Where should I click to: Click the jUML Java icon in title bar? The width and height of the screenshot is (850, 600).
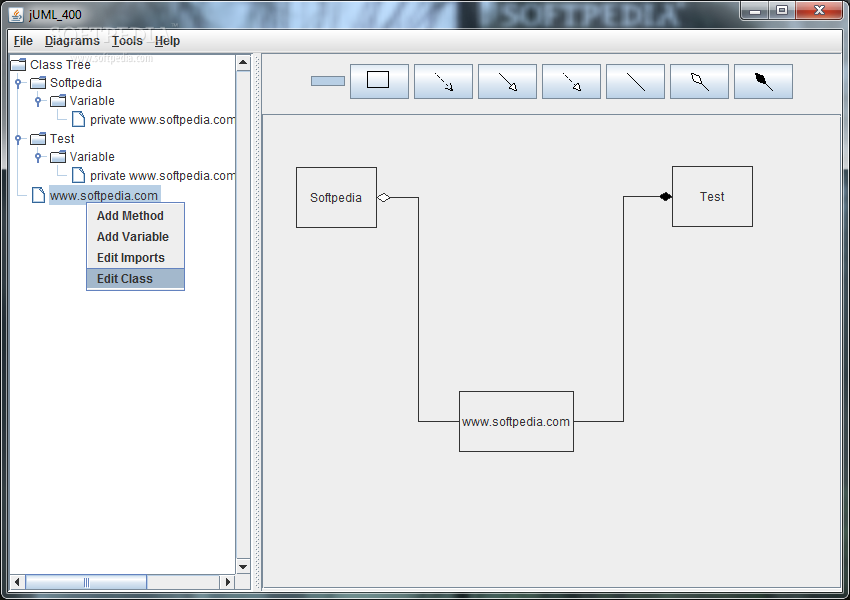pos(17,14)
